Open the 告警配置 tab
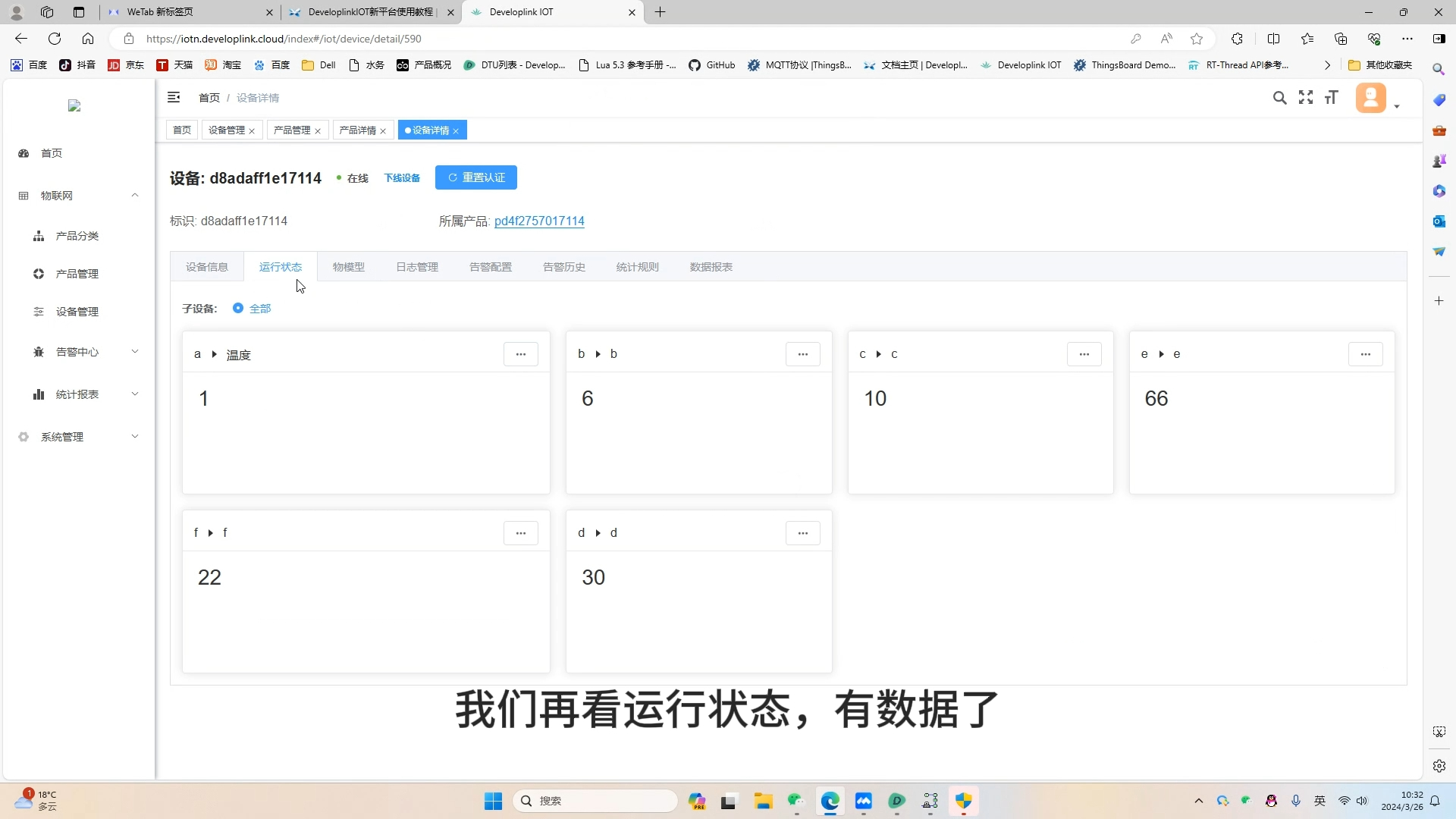The width and height of the screenshot is (1456, 819). 491,267
